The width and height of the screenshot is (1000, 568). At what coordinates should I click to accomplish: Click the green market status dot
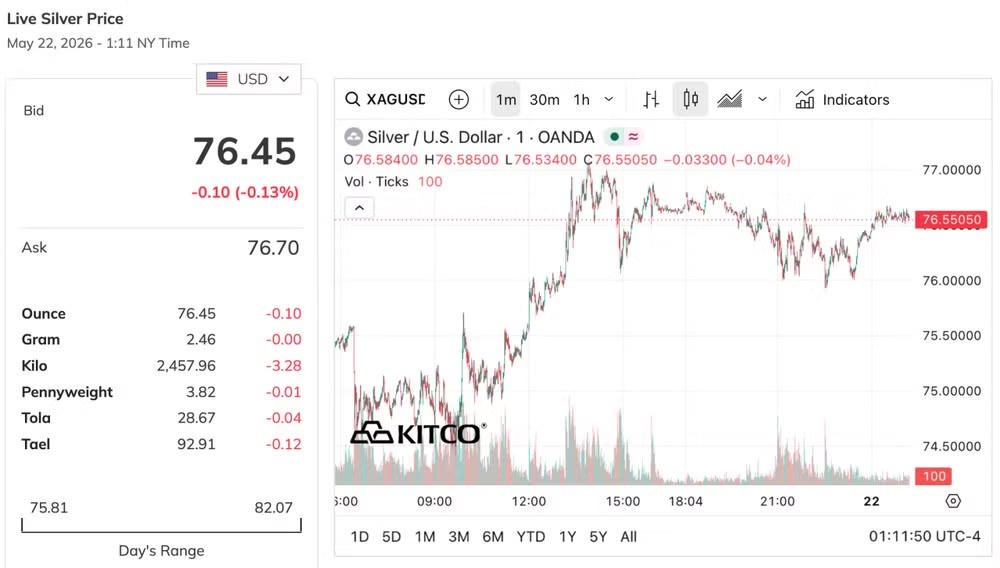coord(614,136)
